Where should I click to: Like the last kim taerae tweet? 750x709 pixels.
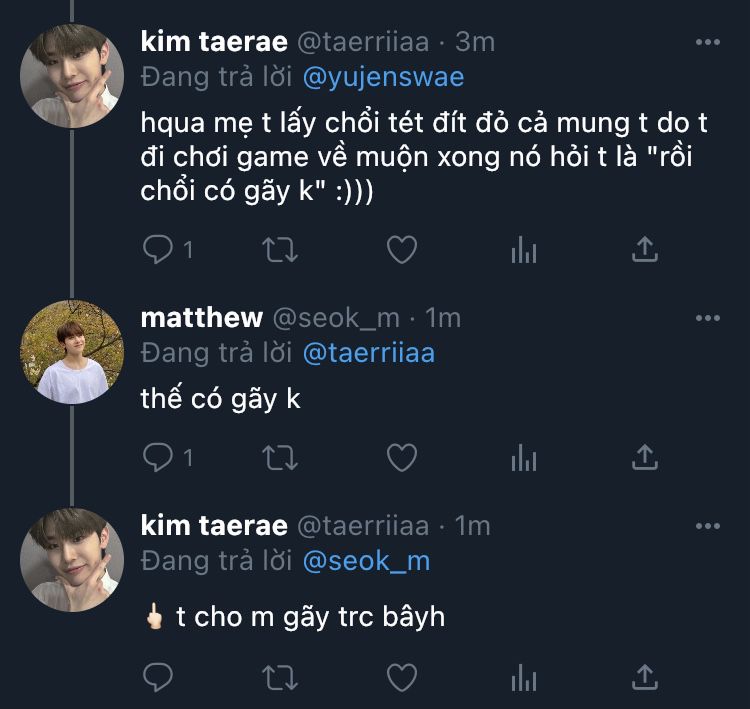pyautogui.click(x=401, y=677)
